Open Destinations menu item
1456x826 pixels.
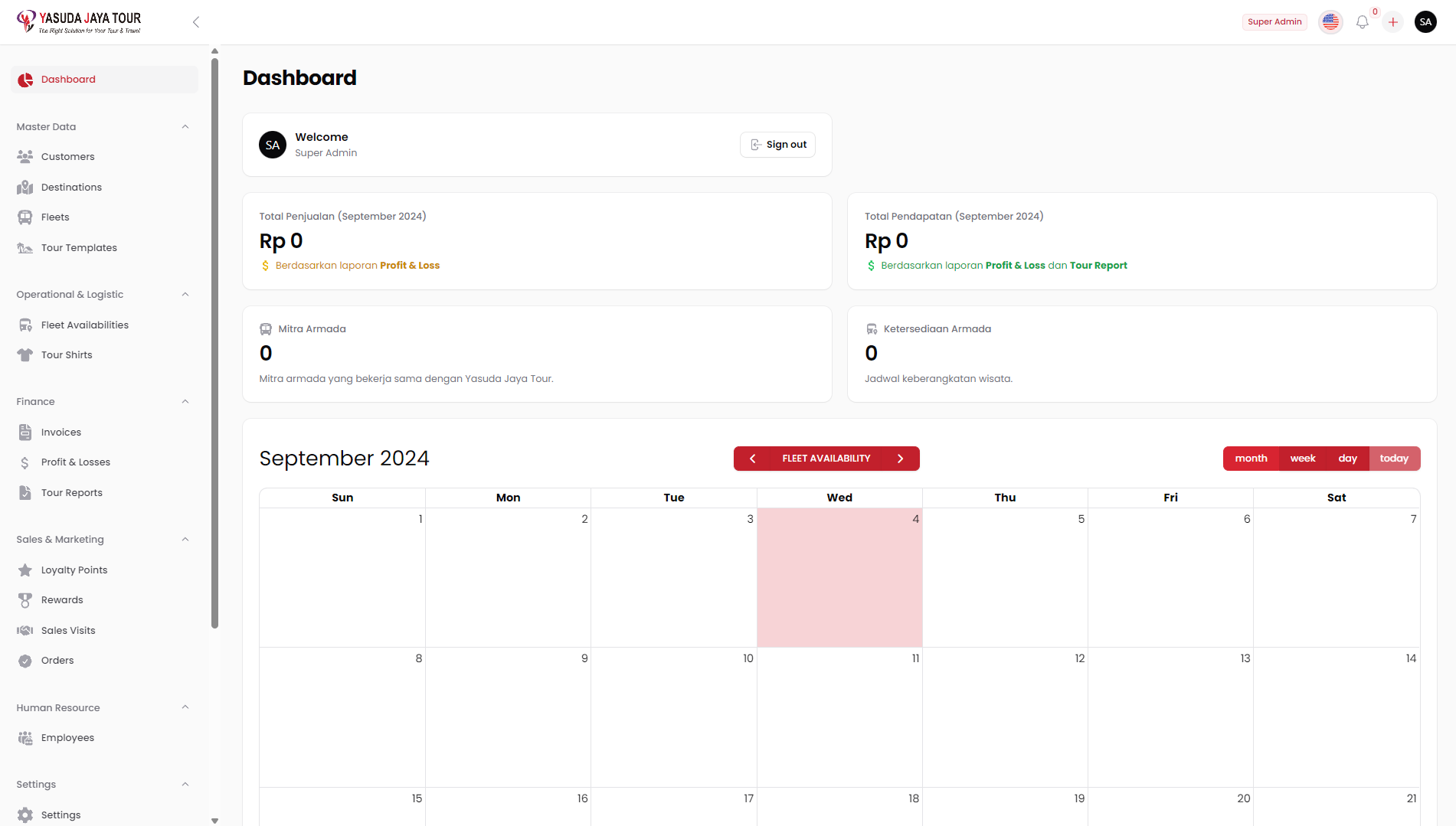tap(104, 187)
